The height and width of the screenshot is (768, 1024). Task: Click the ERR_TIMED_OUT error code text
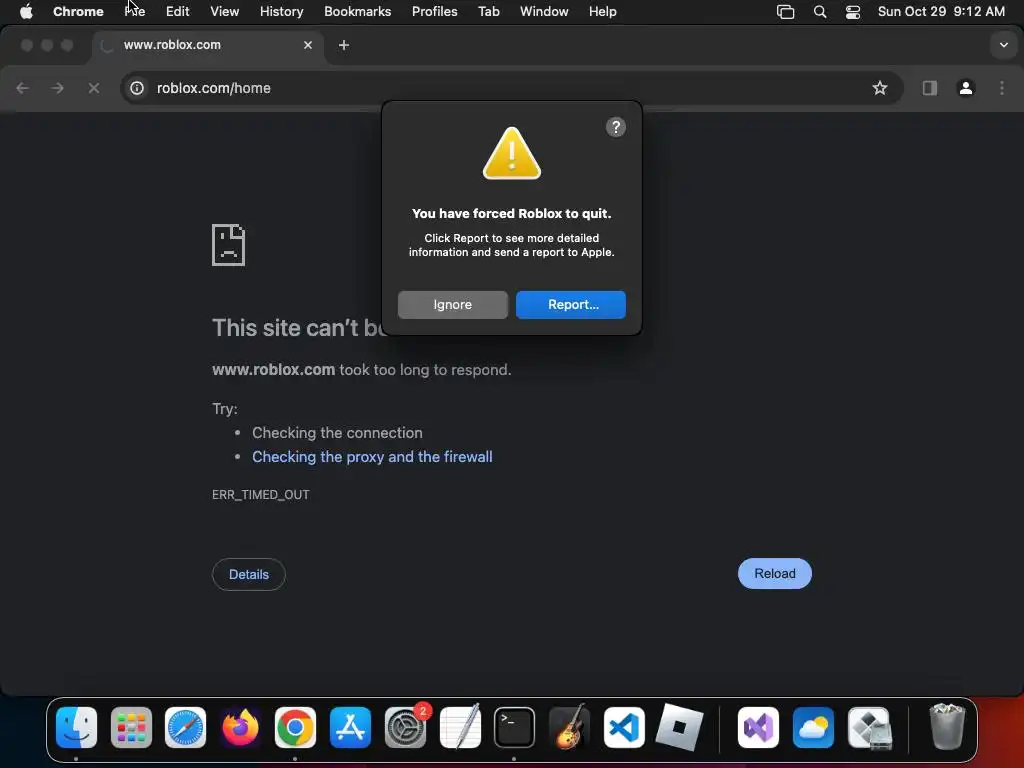[x=261, y=494]
